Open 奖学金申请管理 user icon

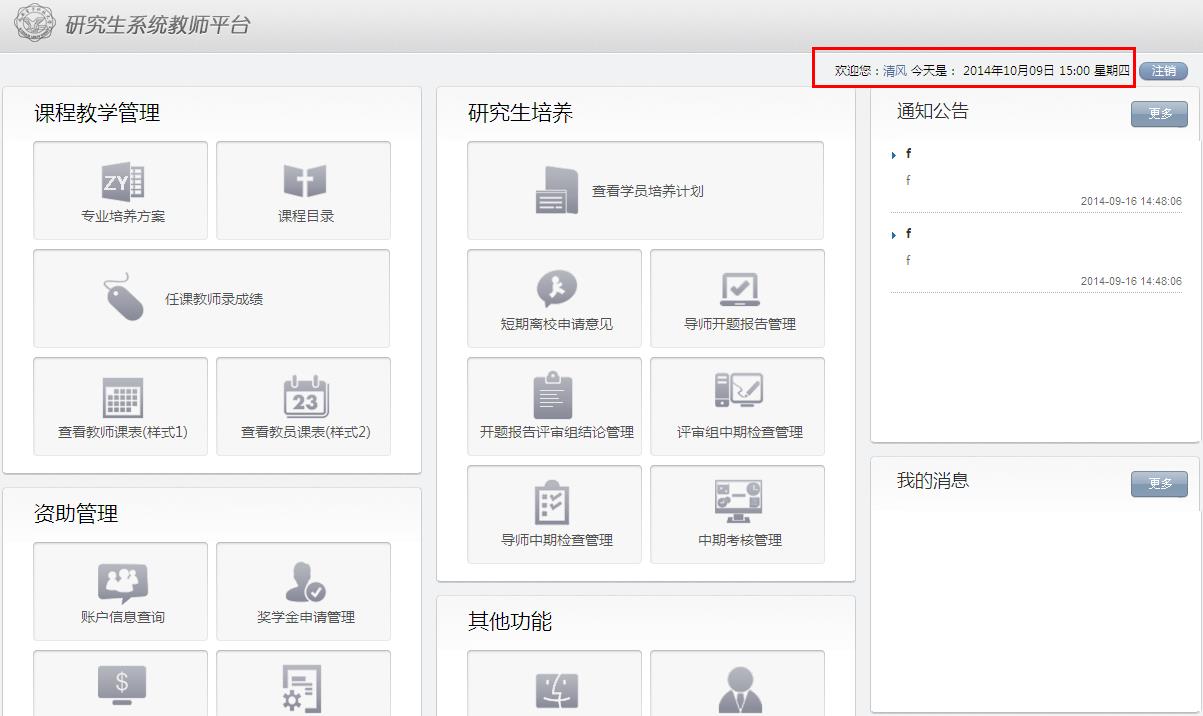305,581
